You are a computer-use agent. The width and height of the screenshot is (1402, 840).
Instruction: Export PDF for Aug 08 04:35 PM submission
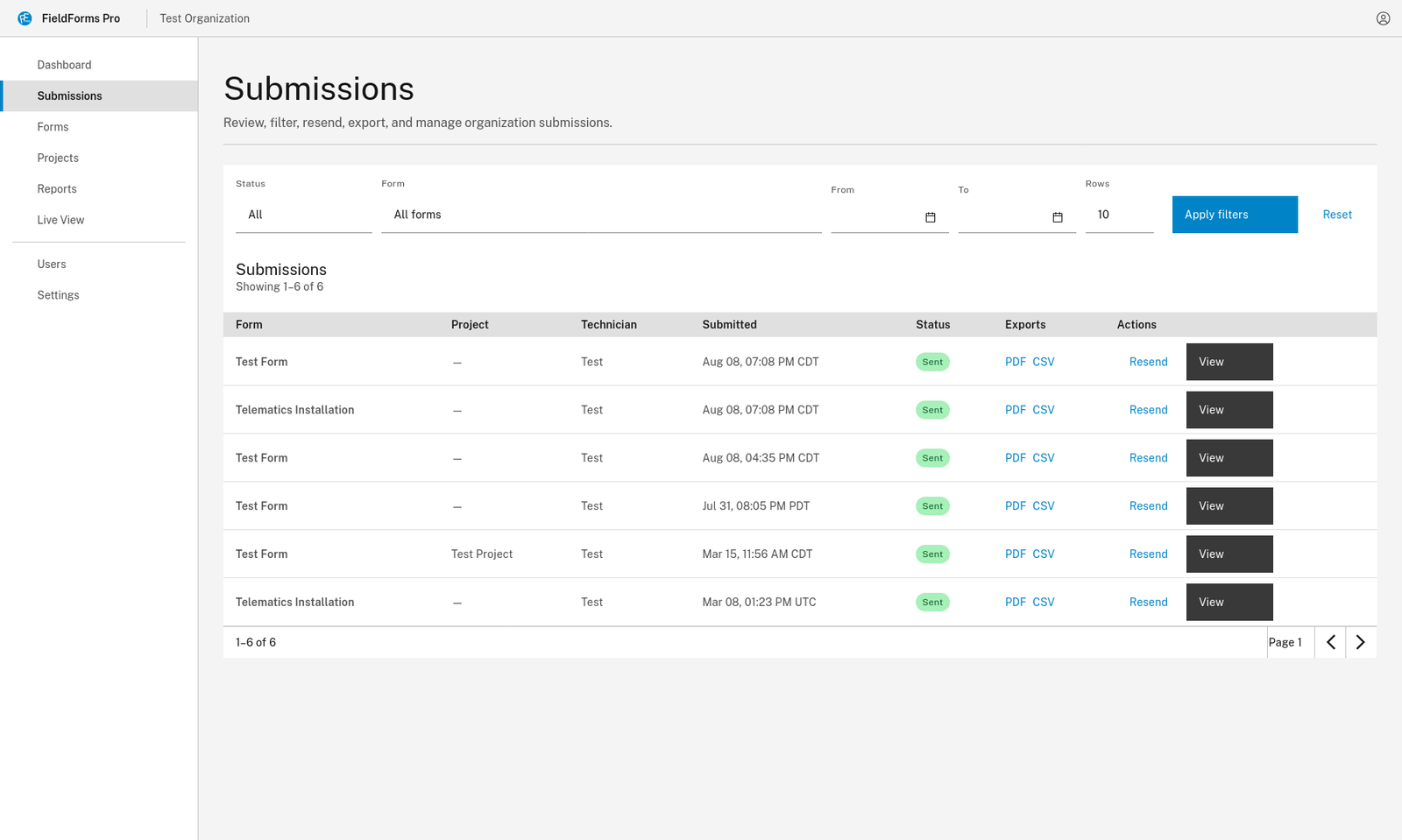(x=1016, y=458)
